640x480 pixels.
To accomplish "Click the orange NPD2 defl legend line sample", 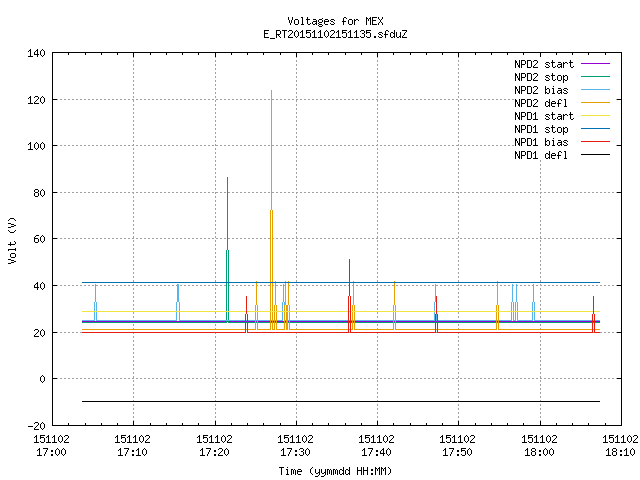I will coord(595,103).
